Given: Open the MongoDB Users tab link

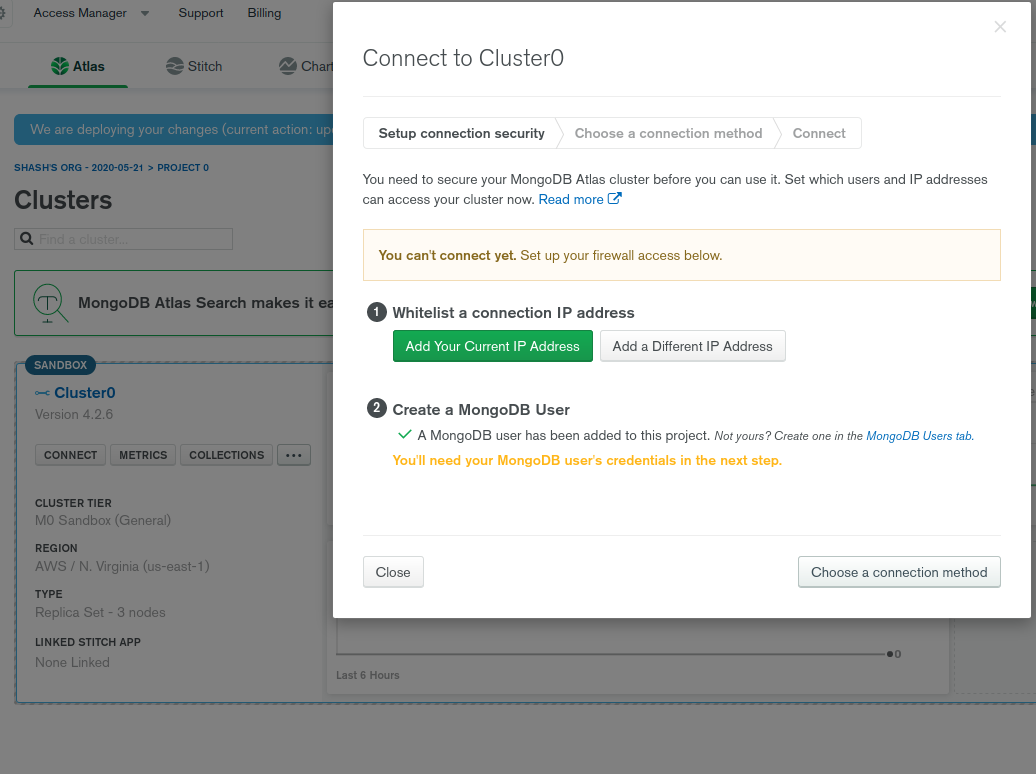Looking at the screenshot, I should coord(919,436).
